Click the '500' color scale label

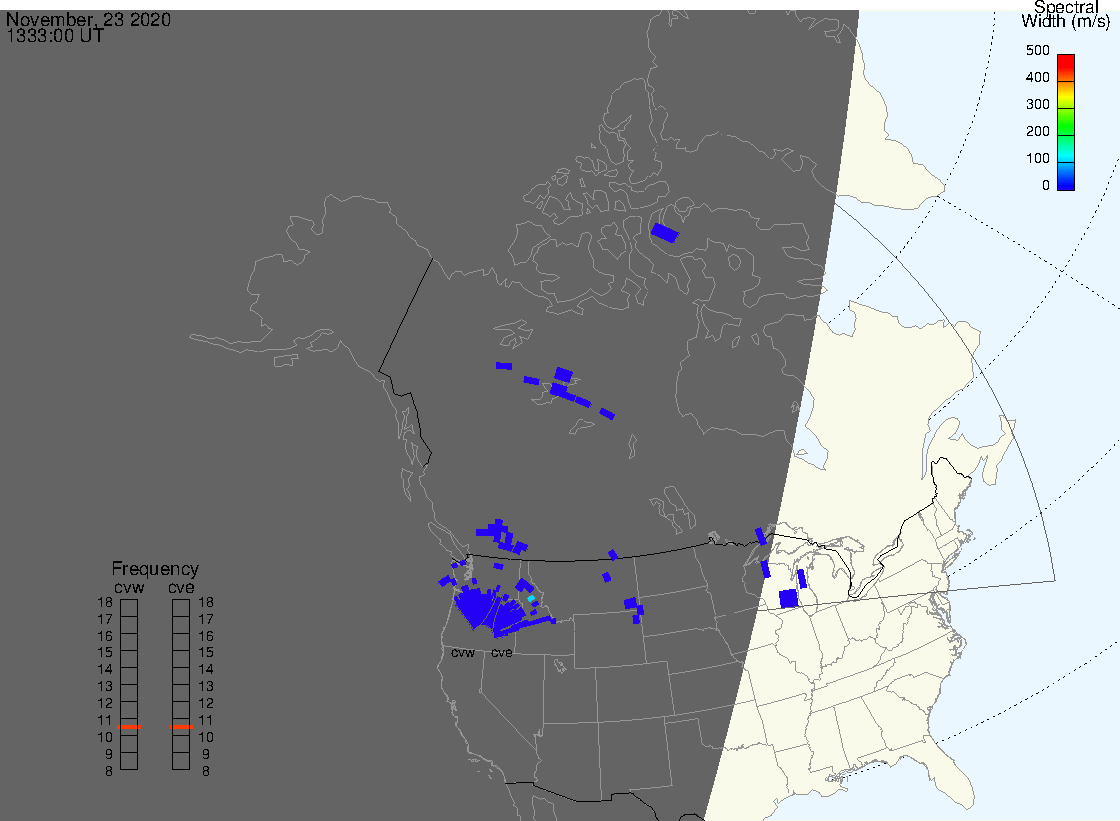tap(1037, 50)
